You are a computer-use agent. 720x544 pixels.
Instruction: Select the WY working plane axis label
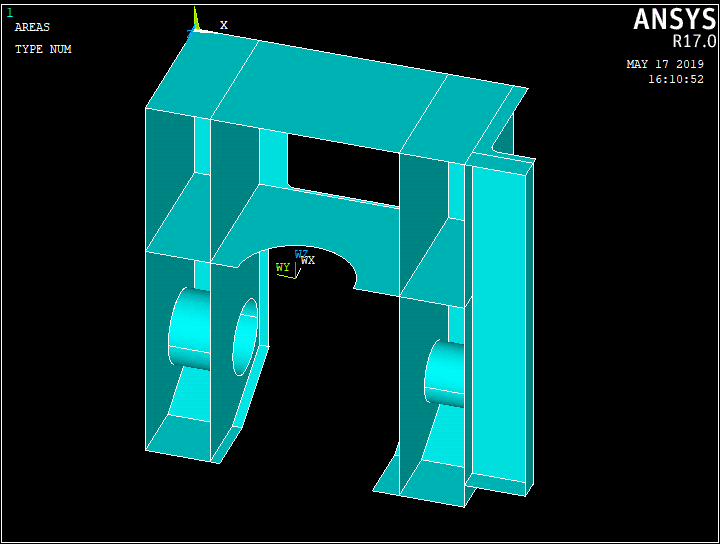point(283,268)
